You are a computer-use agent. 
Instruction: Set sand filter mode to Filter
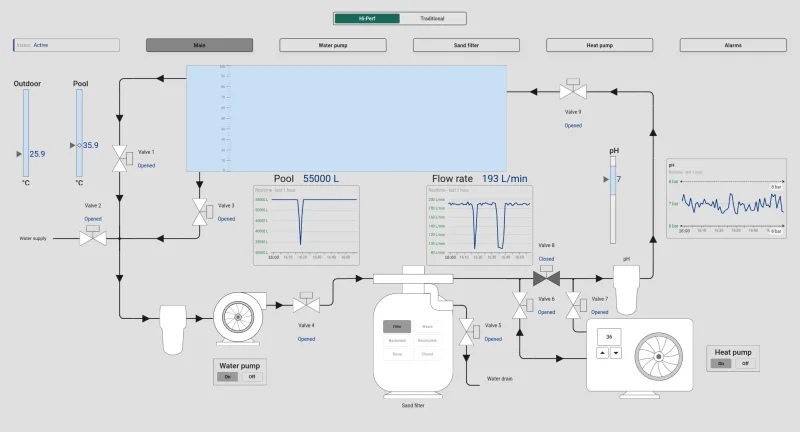397,326
